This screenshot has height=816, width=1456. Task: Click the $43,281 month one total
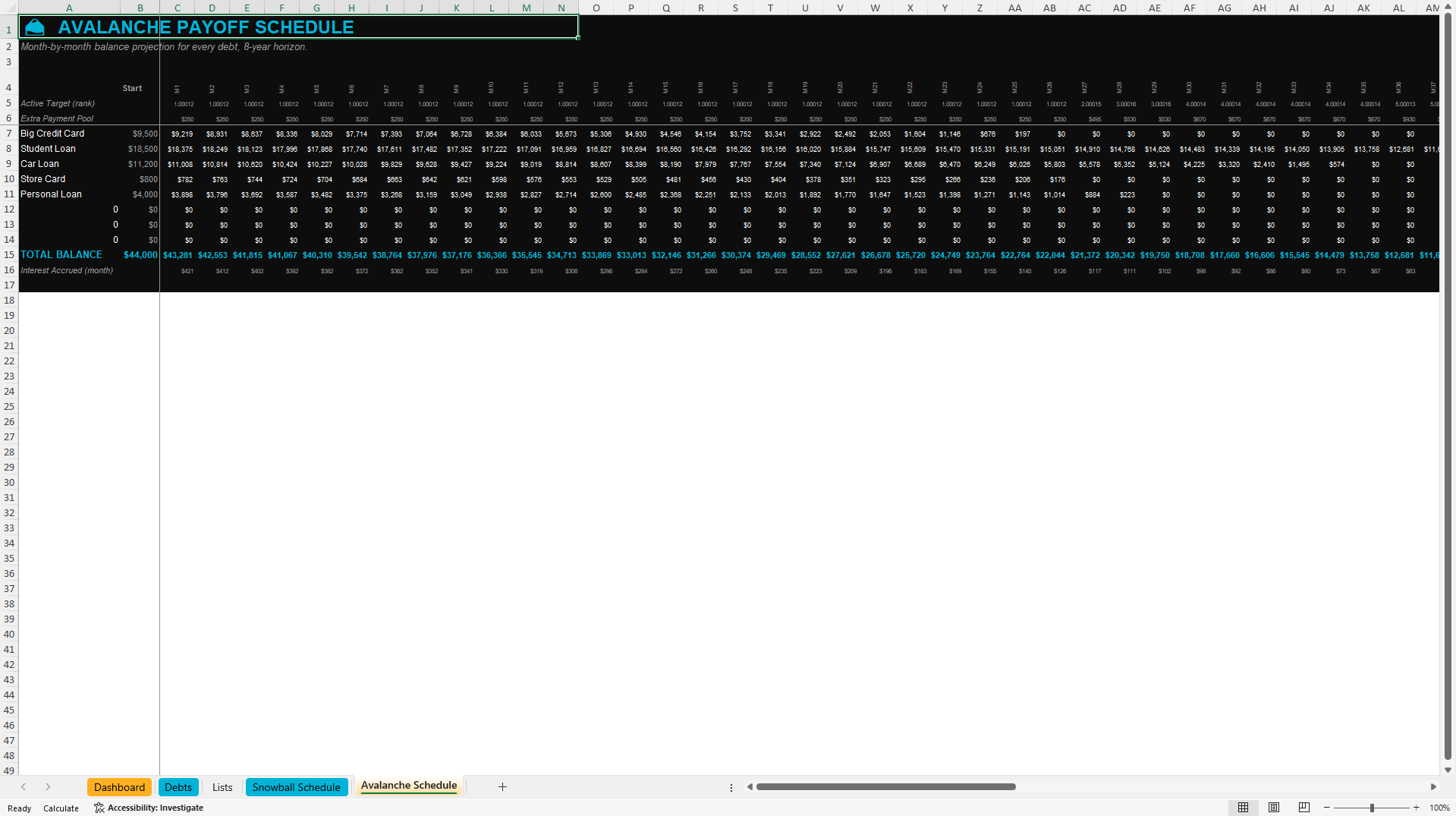(x=178, y=255)
